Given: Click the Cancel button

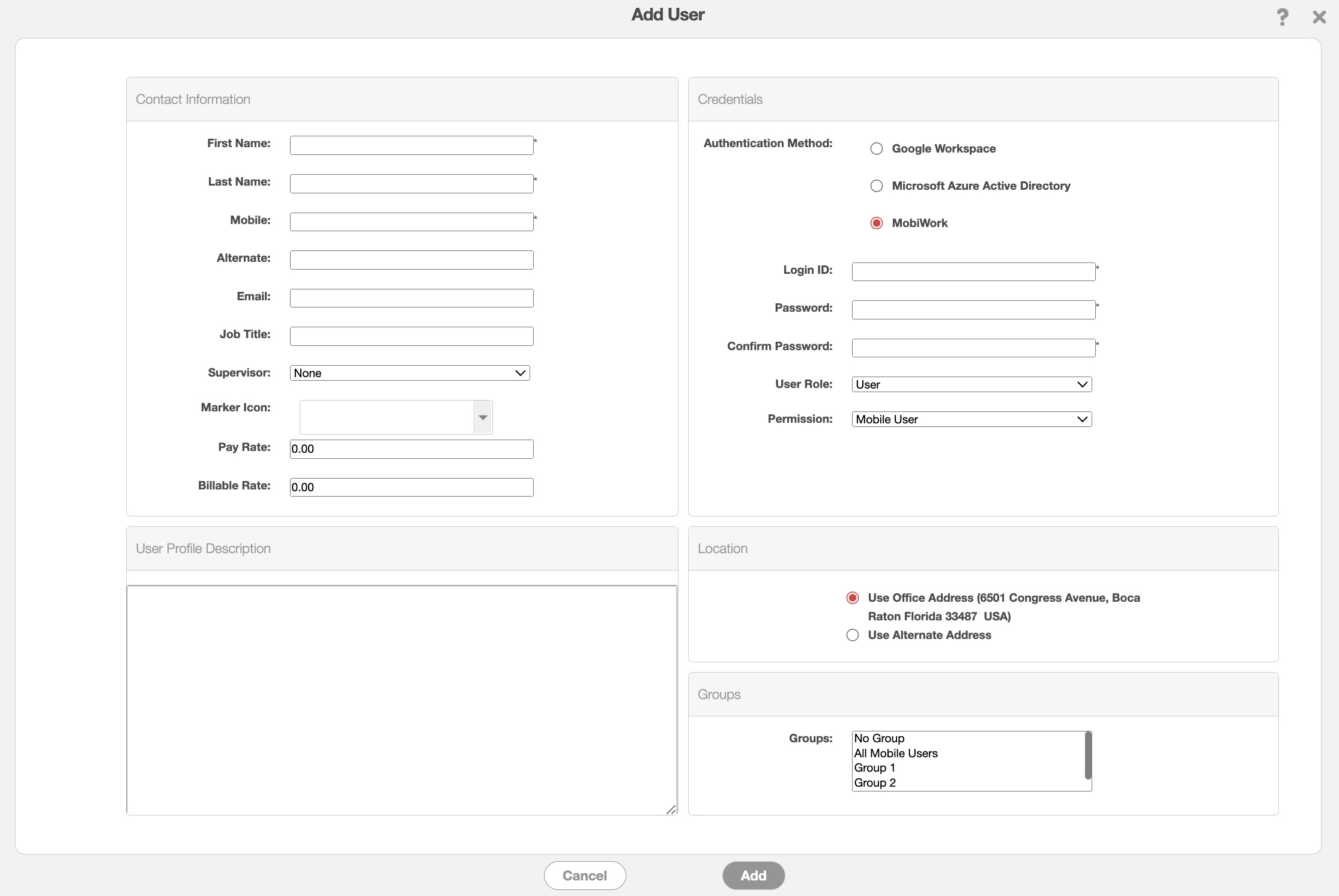Looking at the screenshot, I should click(x=585, y=876).
